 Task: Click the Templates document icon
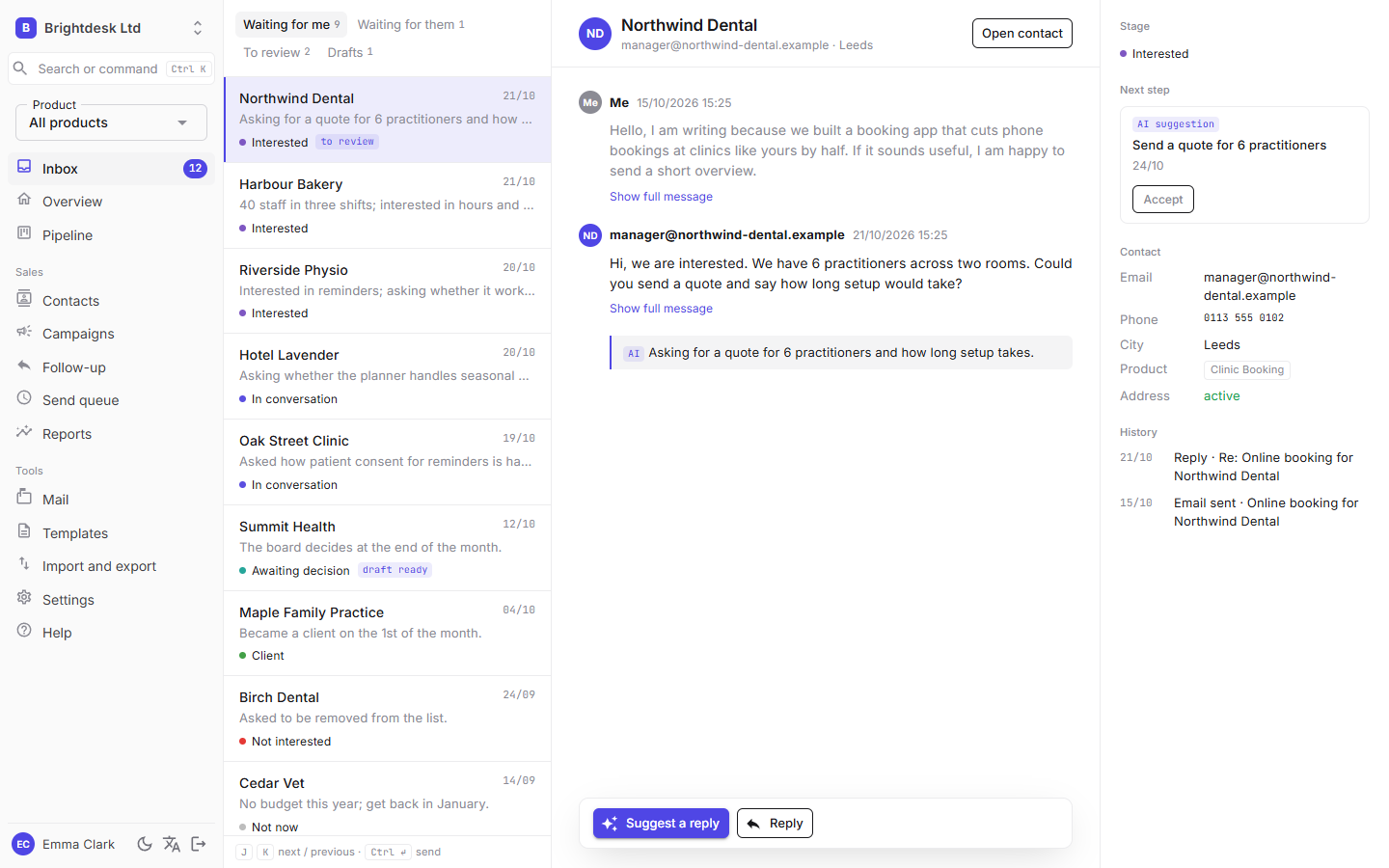(x=24, y=532)
